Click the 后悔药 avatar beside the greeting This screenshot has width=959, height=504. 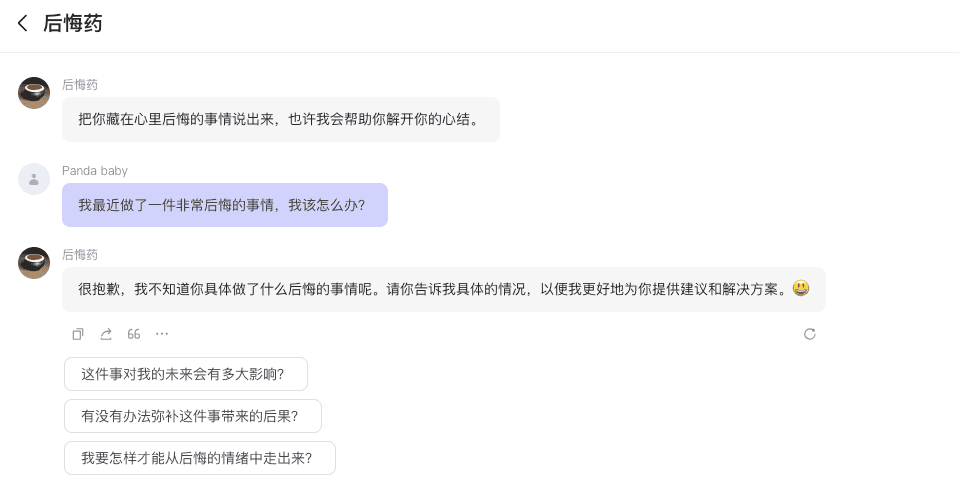click(34, 93)
